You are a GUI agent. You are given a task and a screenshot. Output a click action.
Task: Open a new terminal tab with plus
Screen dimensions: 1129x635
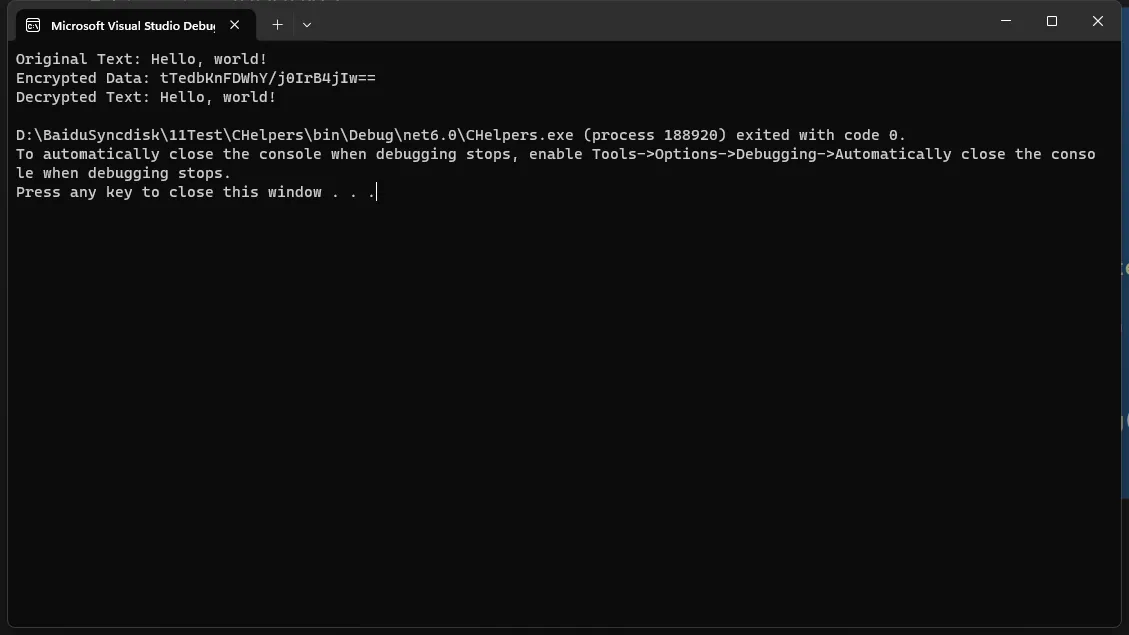(277, 24)
